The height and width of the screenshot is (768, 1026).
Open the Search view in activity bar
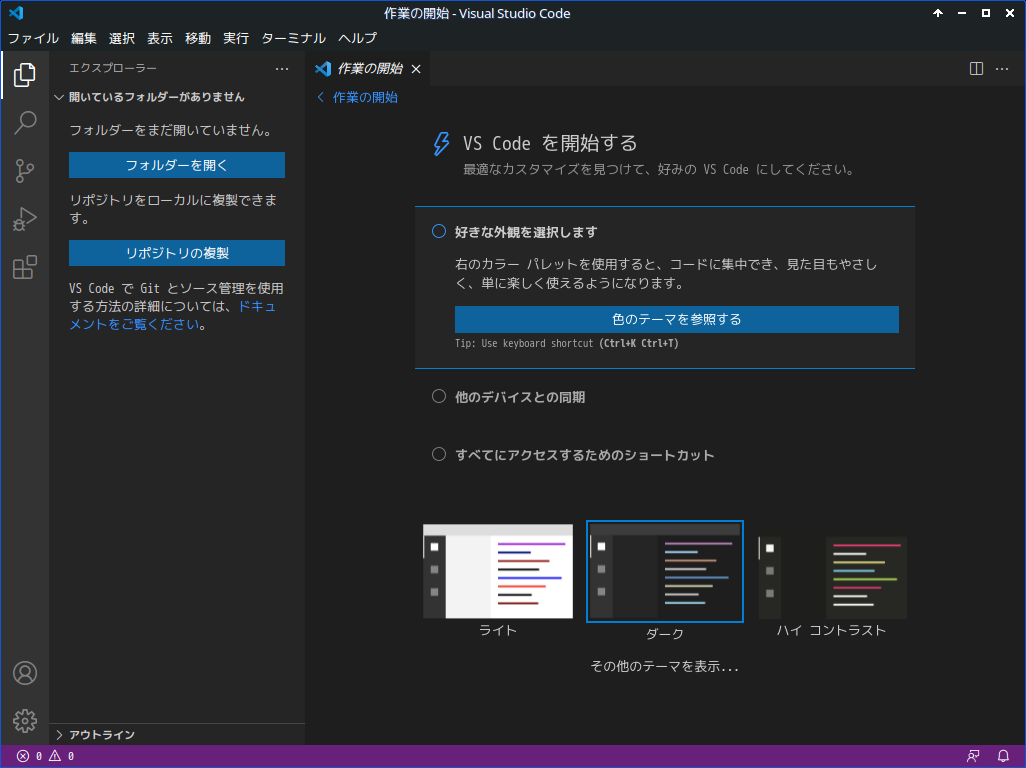click(24, 122)
